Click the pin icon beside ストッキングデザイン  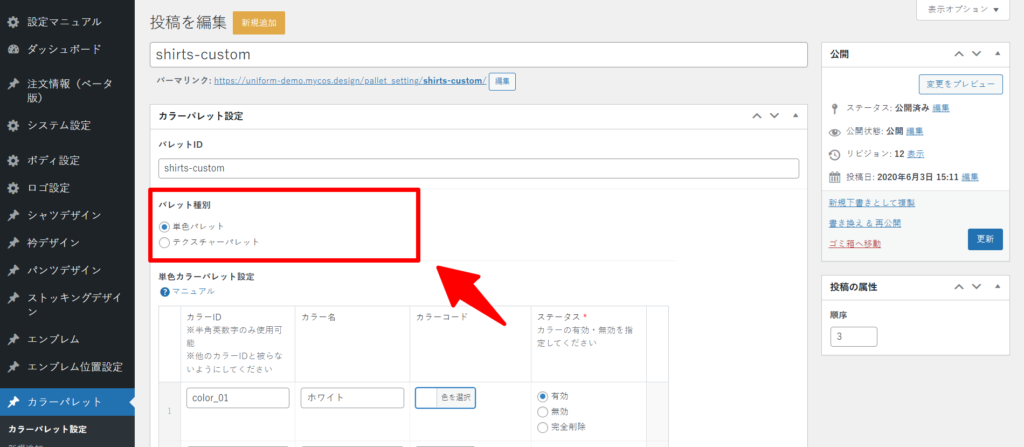(x=13, y=299)
